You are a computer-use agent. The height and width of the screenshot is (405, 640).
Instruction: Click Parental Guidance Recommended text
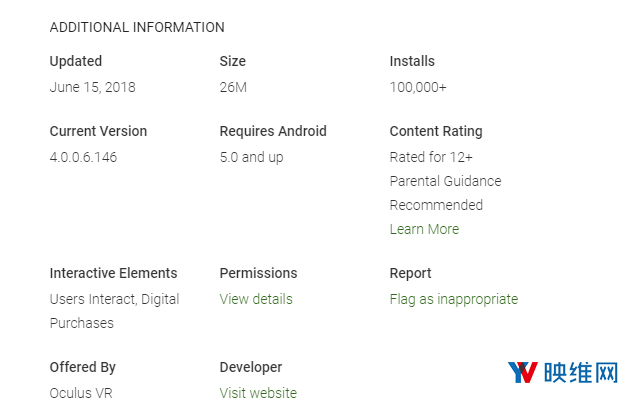[x=445, y=193]
